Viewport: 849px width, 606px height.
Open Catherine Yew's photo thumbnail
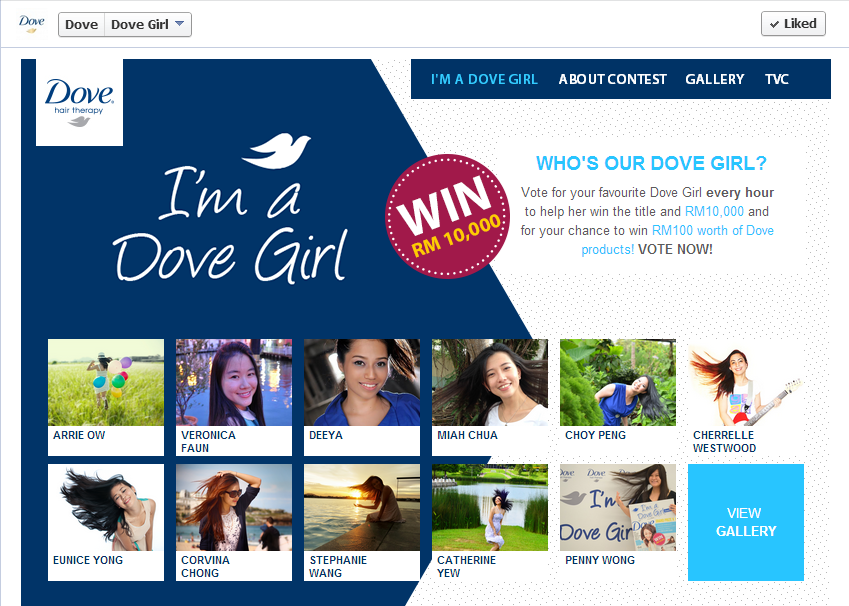(490, 507)
